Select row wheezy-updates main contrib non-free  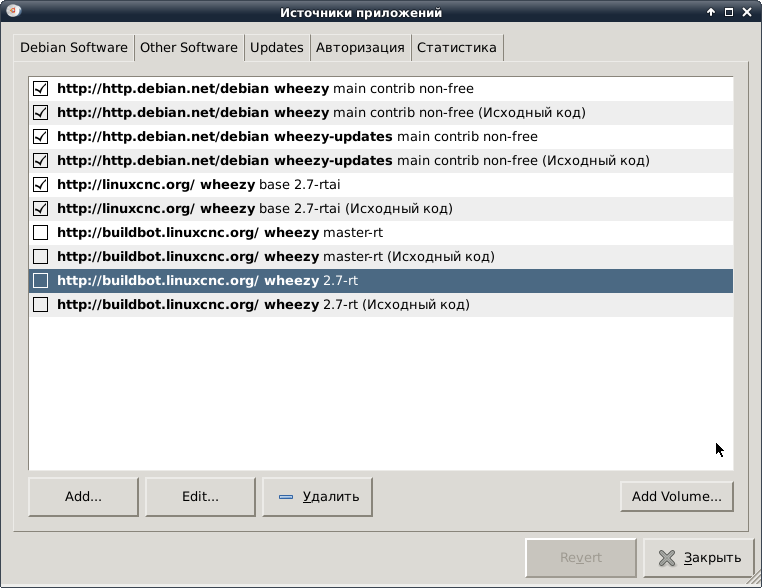(381, 137)
